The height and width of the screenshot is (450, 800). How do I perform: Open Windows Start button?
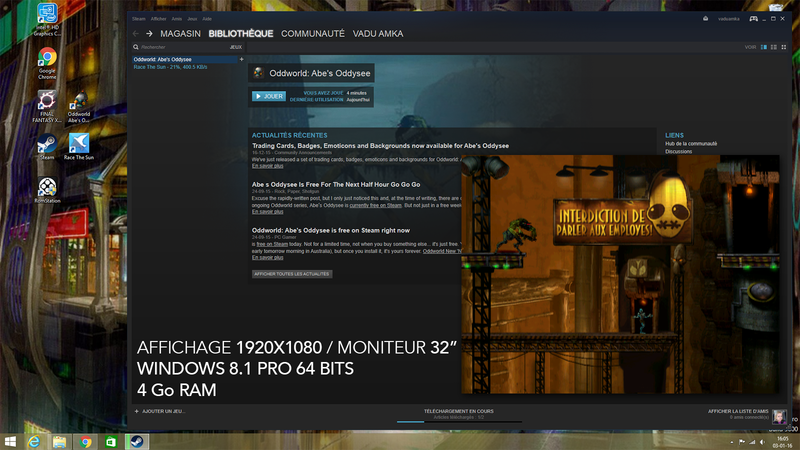(10, 442)
